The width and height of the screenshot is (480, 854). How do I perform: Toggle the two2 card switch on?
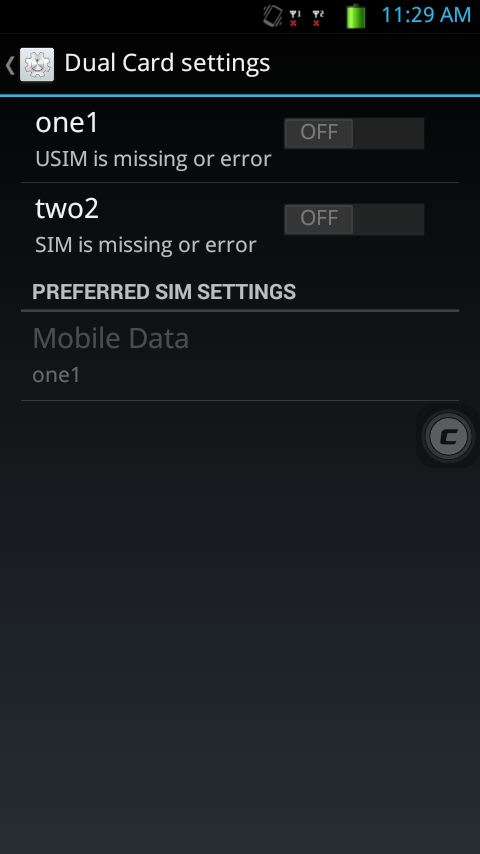[354, 219]
